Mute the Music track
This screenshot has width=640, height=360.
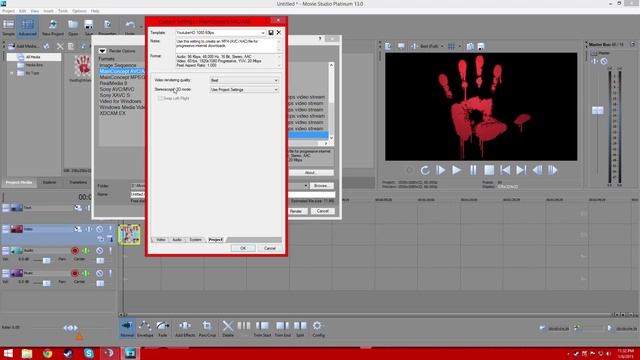pyautogui.click(x=100, y=273)
